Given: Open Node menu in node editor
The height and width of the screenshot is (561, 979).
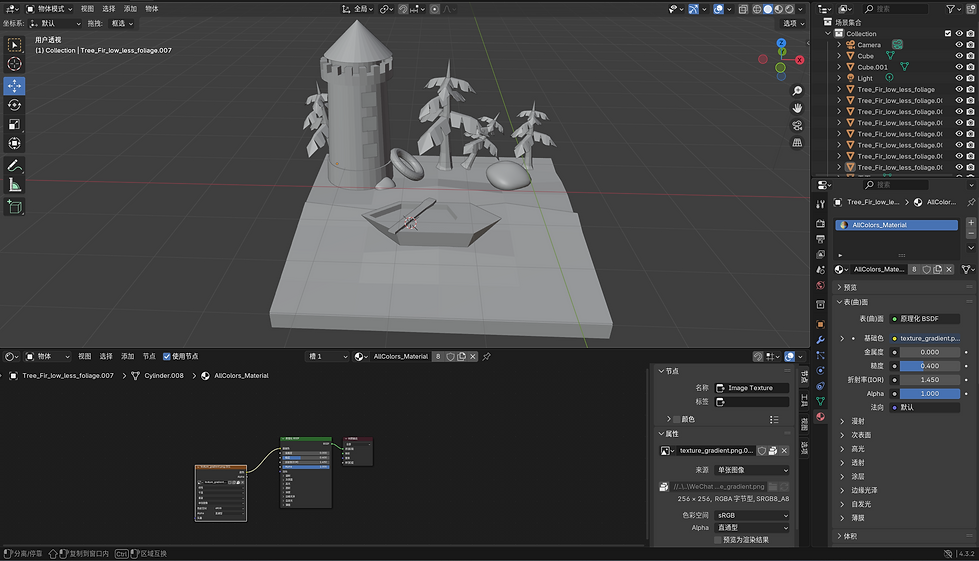Looking at the screenshot, I should click(x=149, y=356).
